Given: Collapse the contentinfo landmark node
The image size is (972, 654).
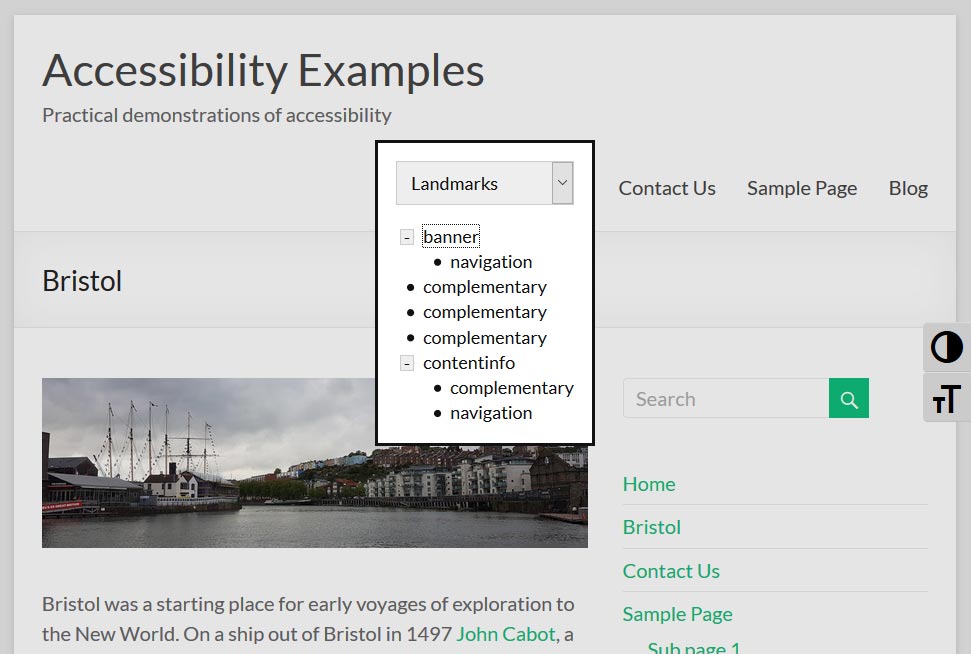Looking at the screenshot, I should pos(407,363).
